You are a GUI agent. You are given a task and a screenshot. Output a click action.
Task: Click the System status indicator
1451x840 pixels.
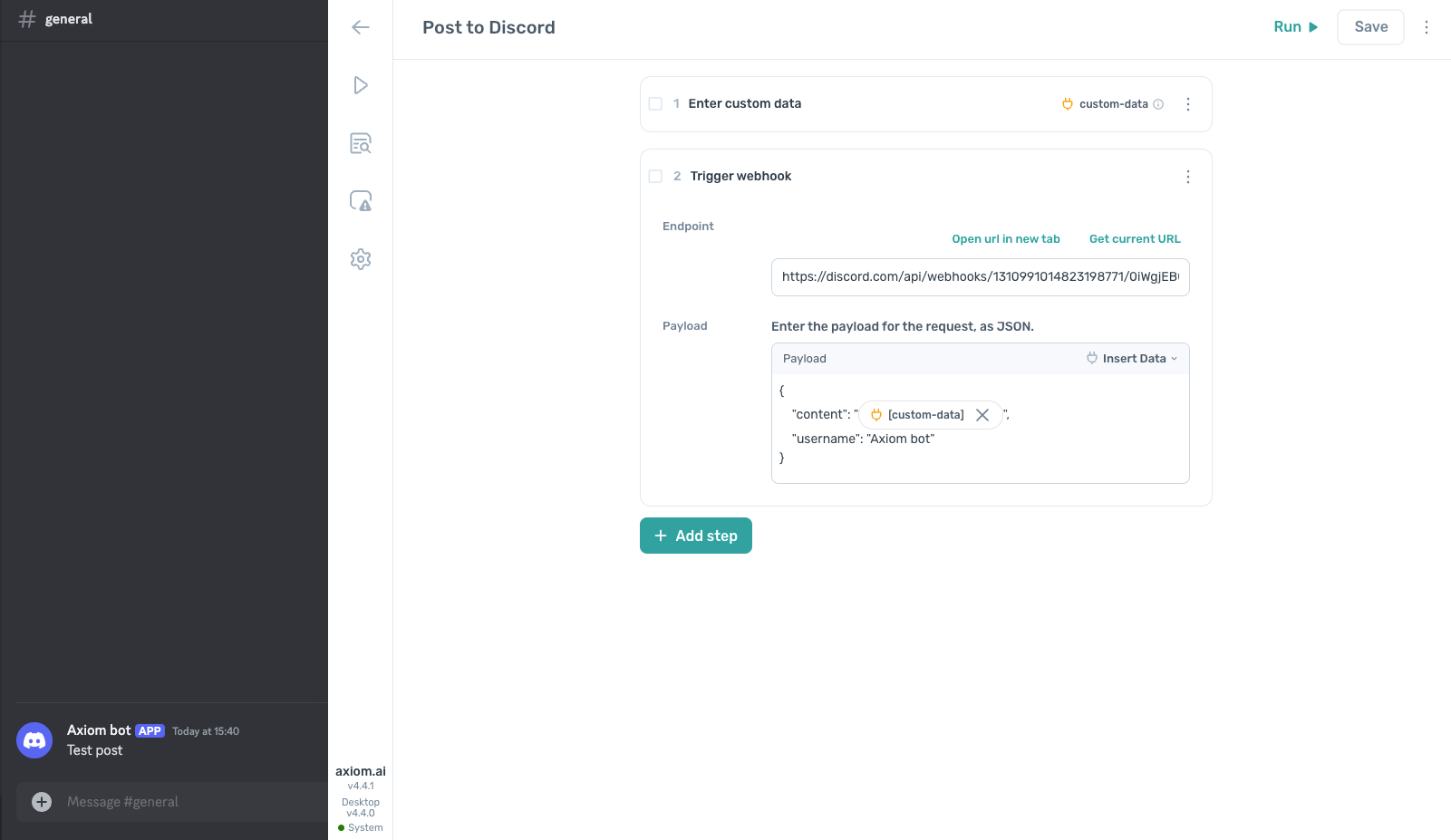point(361,827)
